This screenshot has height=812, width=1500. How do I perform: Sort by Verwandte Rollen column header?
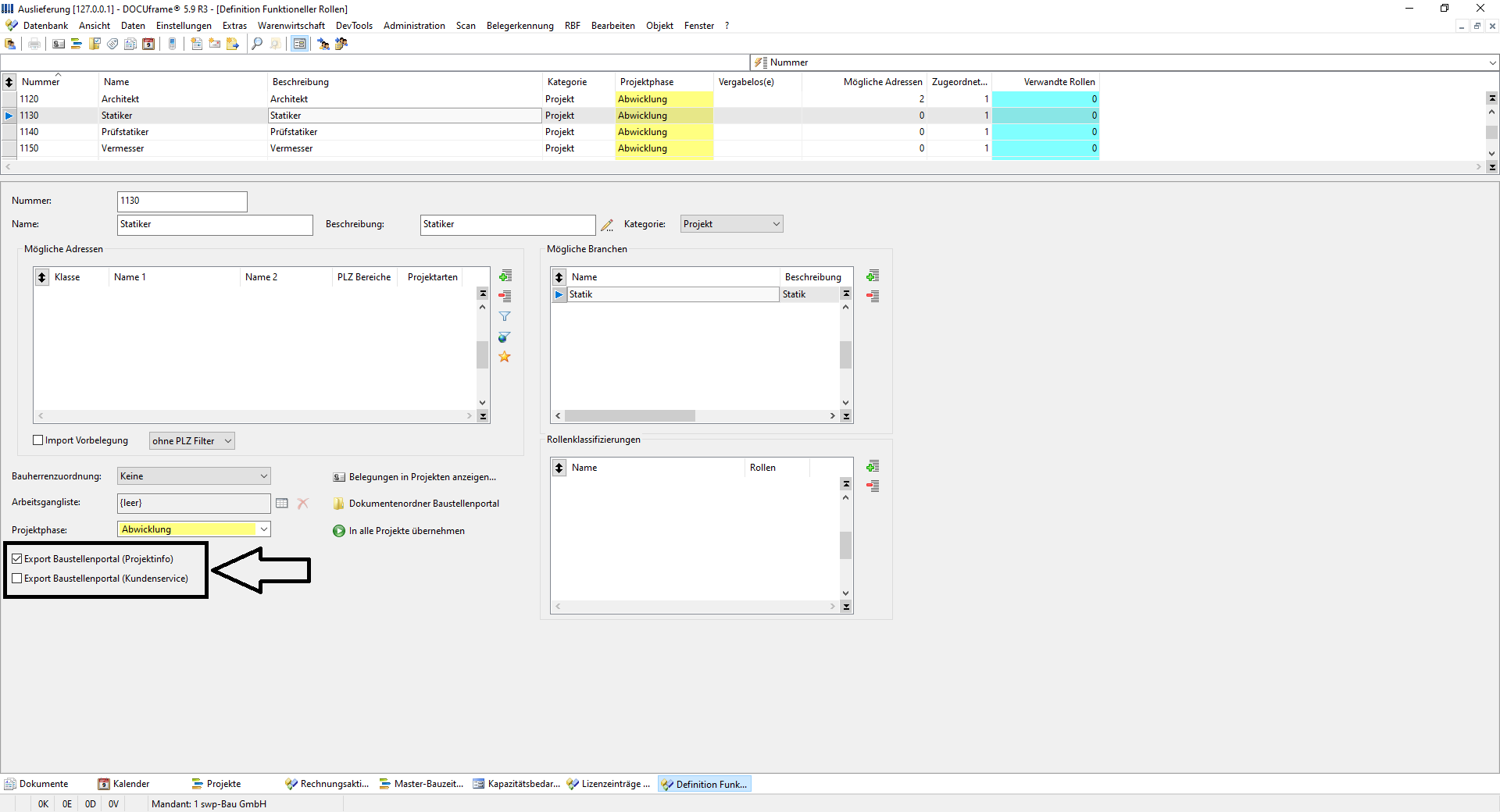(x=1045, y=82)
